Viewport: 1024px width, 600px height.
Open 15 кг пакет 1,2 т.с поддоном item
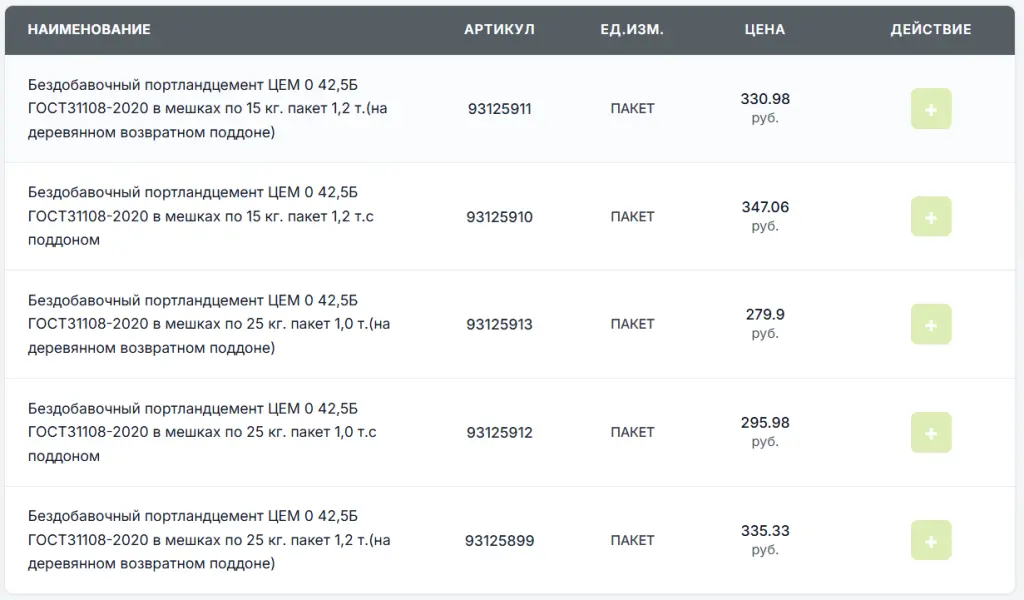click(x=201, y=216)
